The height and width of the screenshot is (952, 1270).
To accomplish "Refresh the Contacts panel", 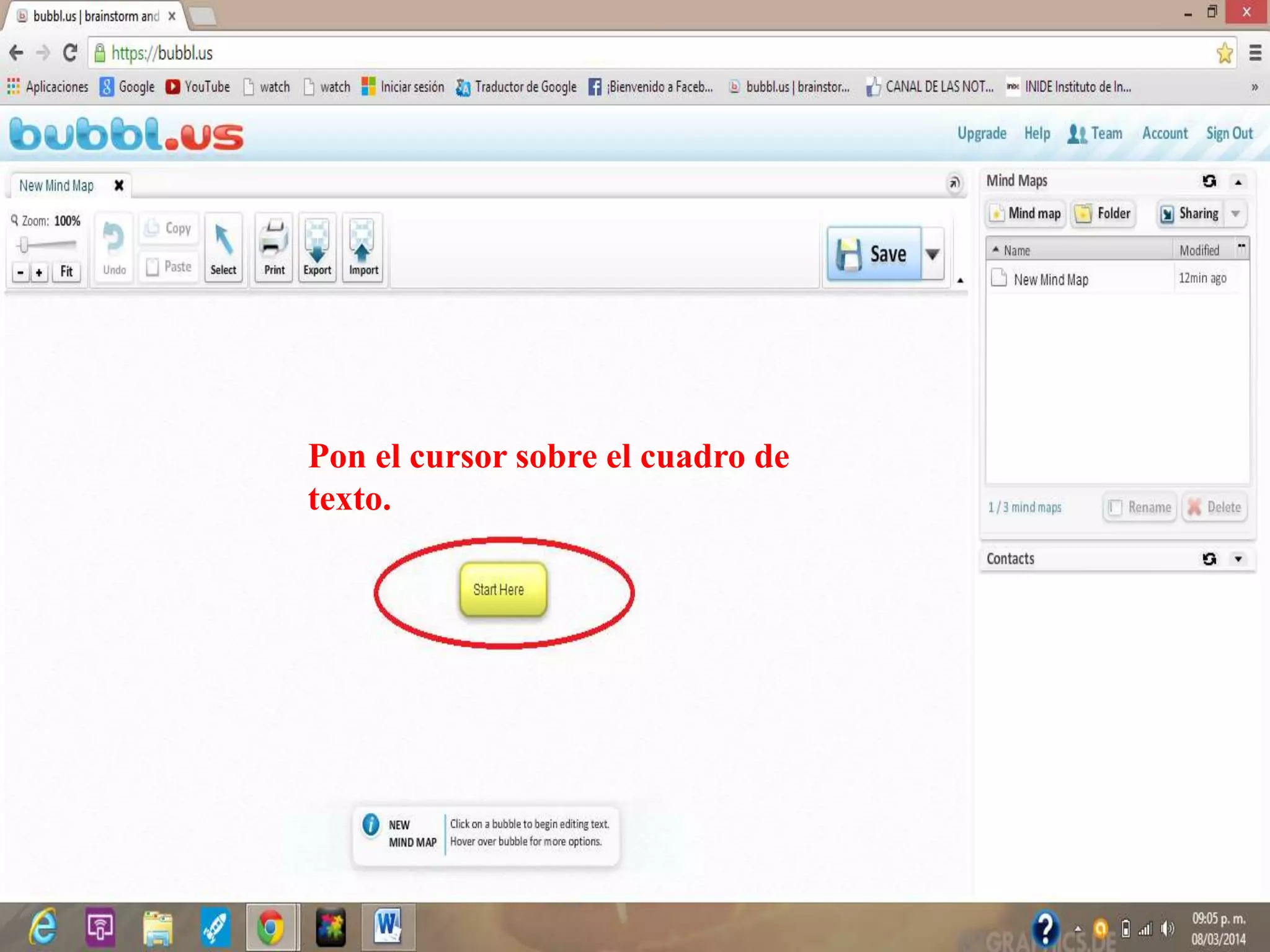I will [x=1209, y=559].
